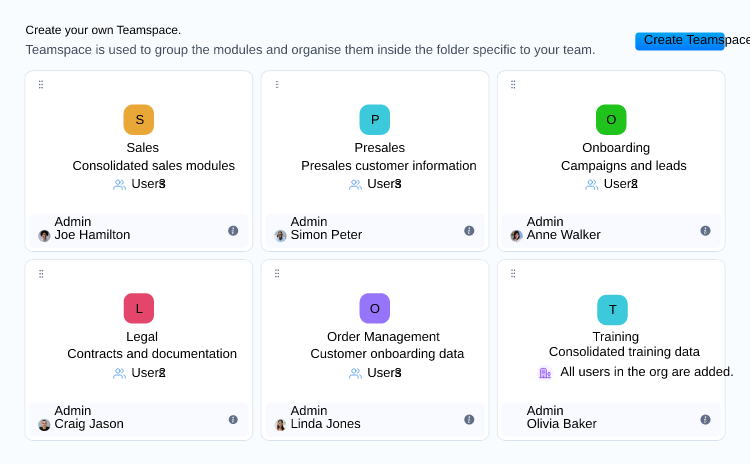Click the Presales teamspace 'P' icon
This screenshot has height=464, width=750.
pos(375,120)
